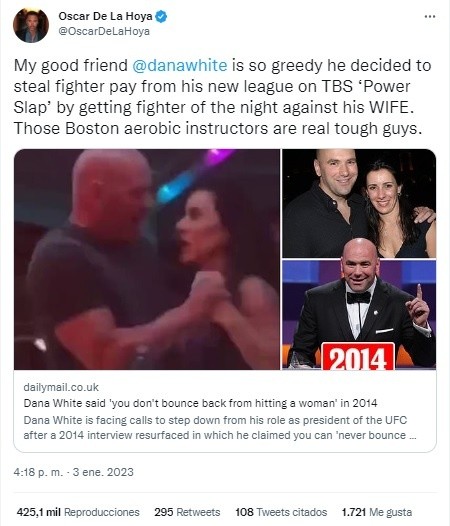Show the 295 Retweets list
Viewport: 450px width, 526px height.
pos(187,512)
